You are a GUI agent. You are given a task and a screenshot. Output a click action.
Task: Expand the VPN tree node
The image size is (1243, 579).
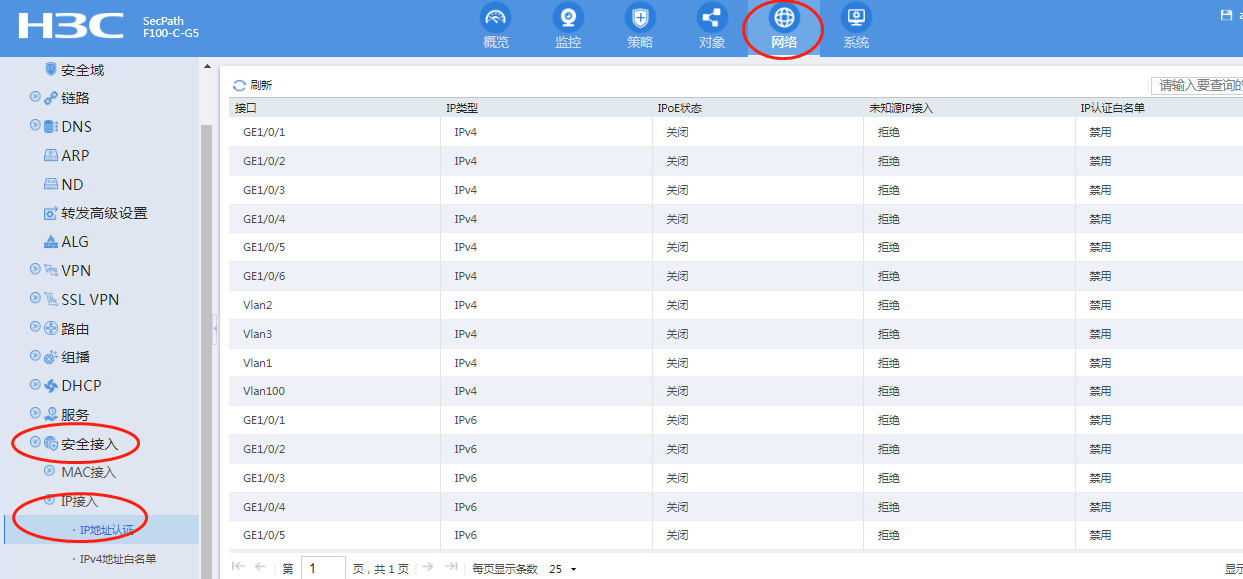click(x=35, y=270)
